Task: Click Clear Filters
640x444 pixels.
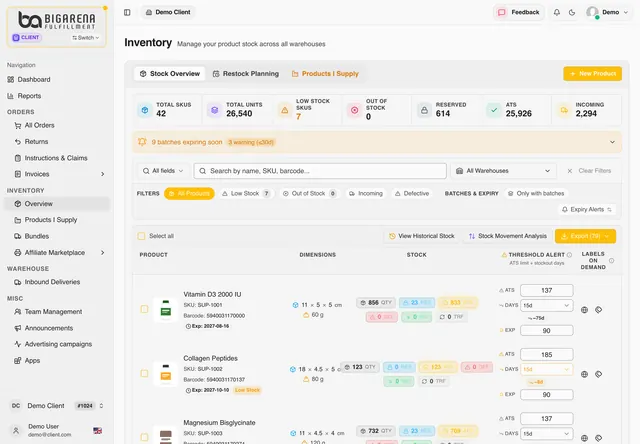Action: [589, 171]
